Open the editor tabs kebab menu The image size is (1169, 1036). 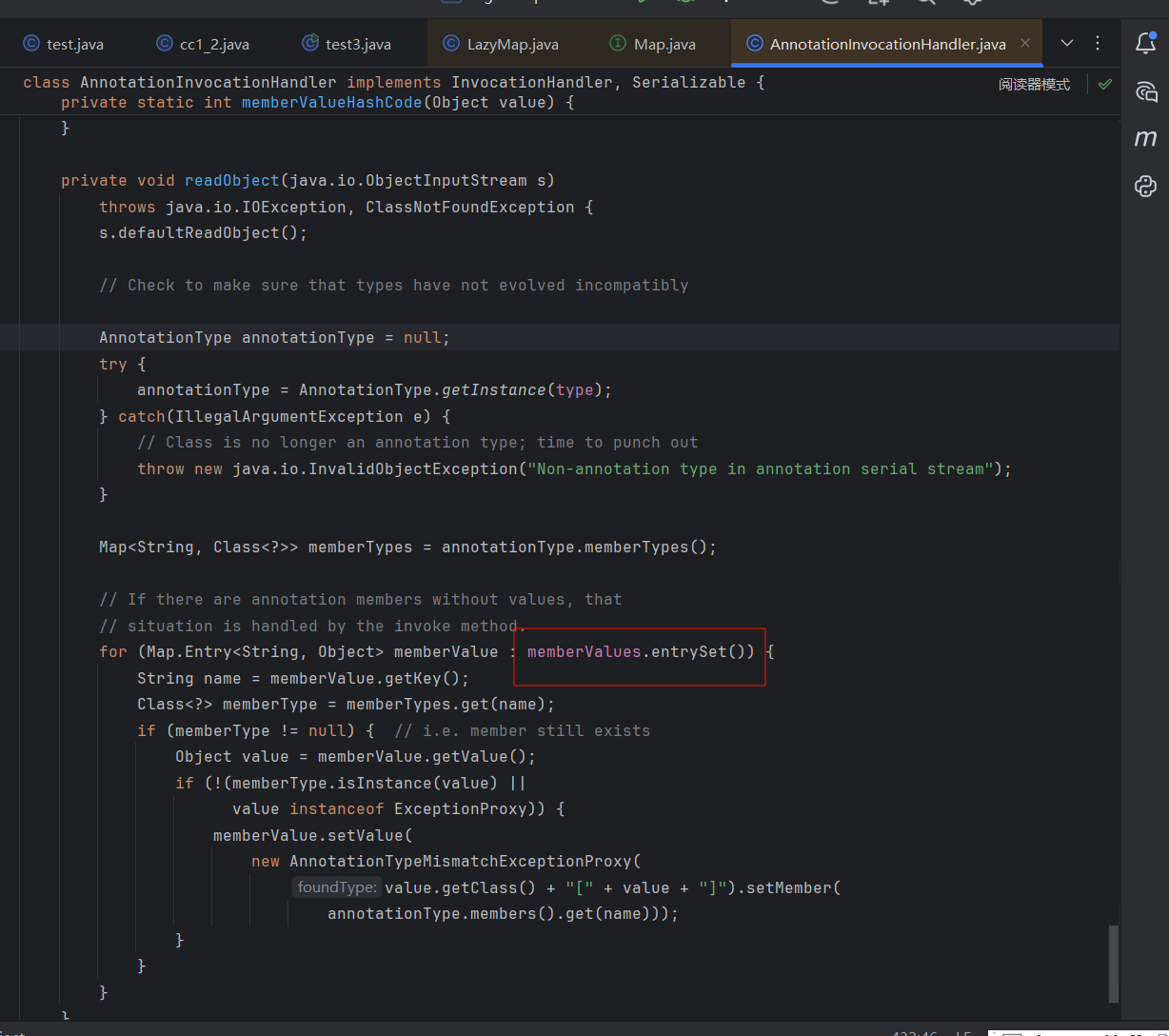[1098, 44]
